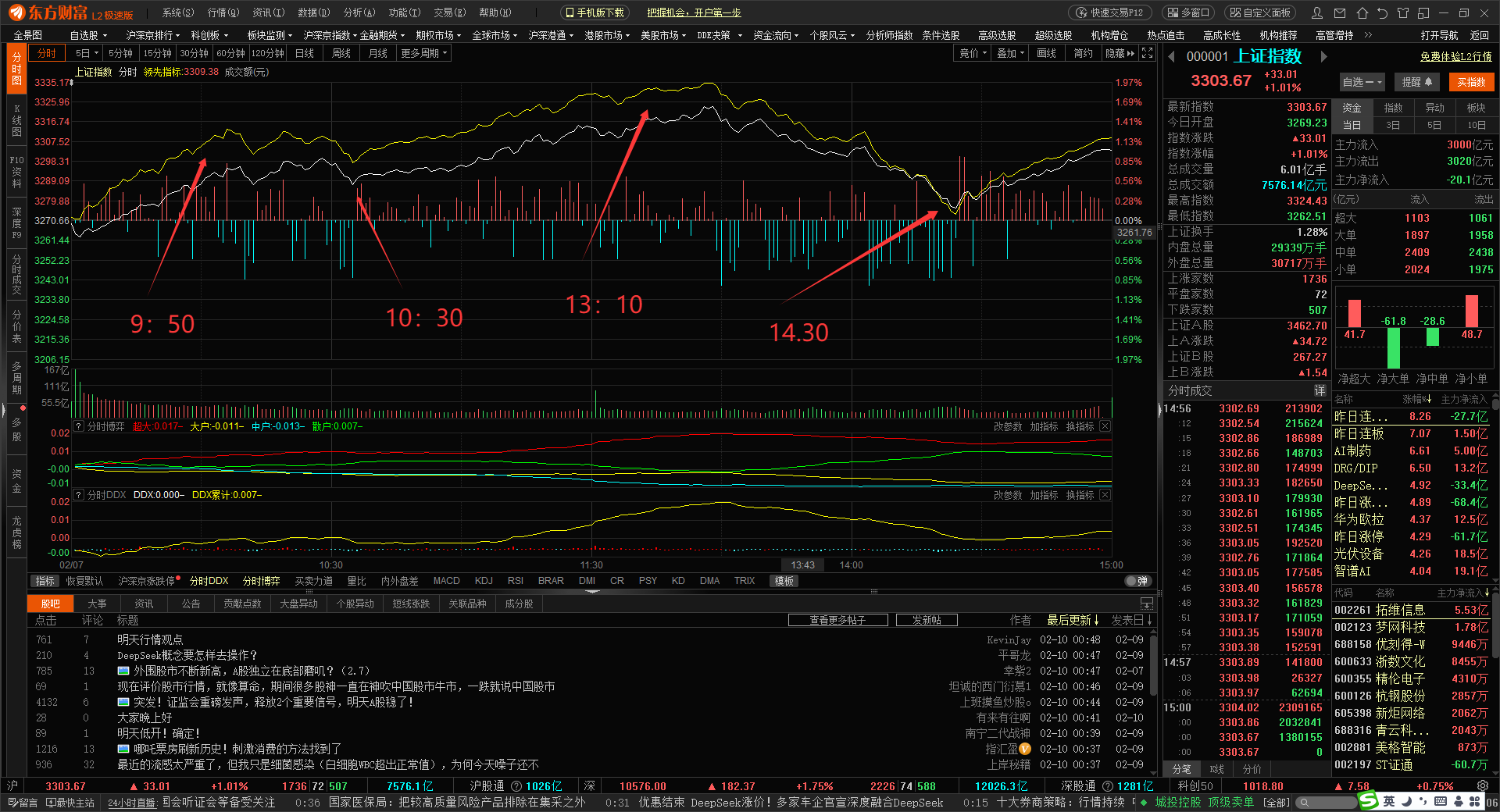Go to next stock arrow
The height and width of the screenshot is (812, 1500).
tap(1323, 56)
